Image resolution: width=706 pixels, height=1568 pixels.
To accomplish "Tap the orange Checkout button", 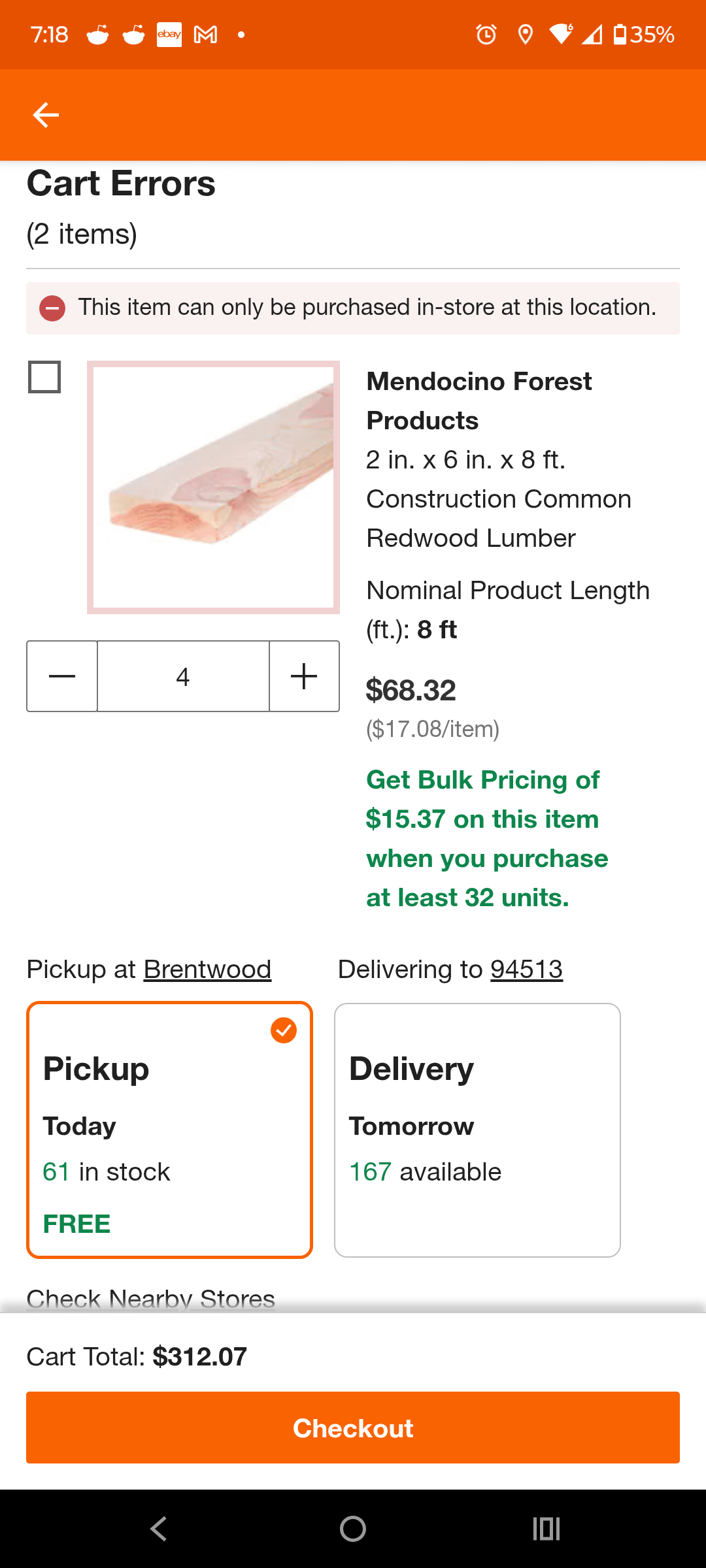I will point(353,1428).
